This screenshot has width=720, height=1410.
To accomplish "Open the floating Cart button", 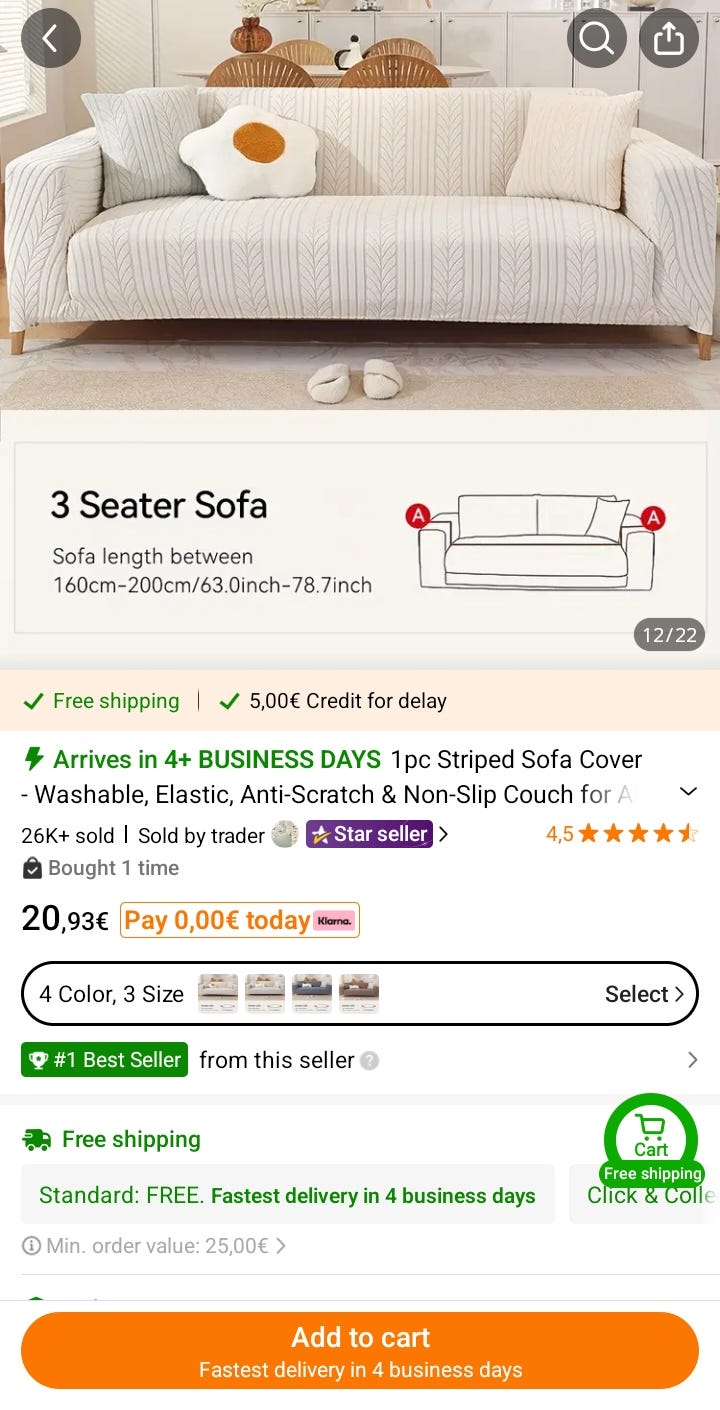I will click(651, 1136).
